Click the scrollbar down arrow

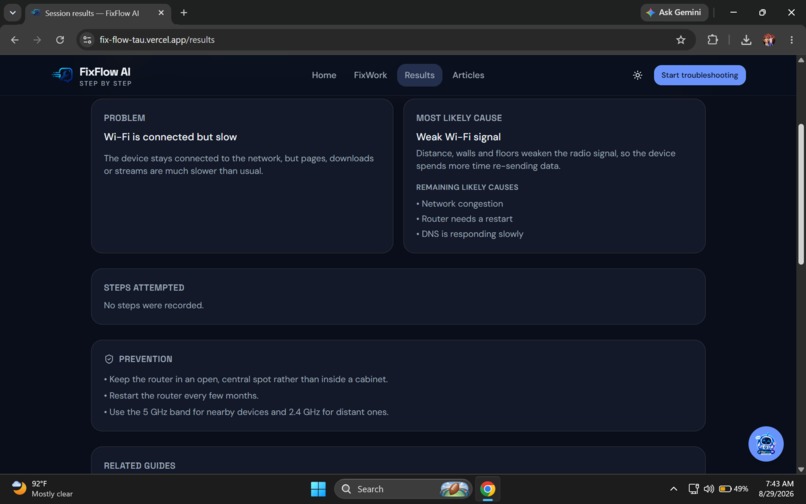point(801,469)
